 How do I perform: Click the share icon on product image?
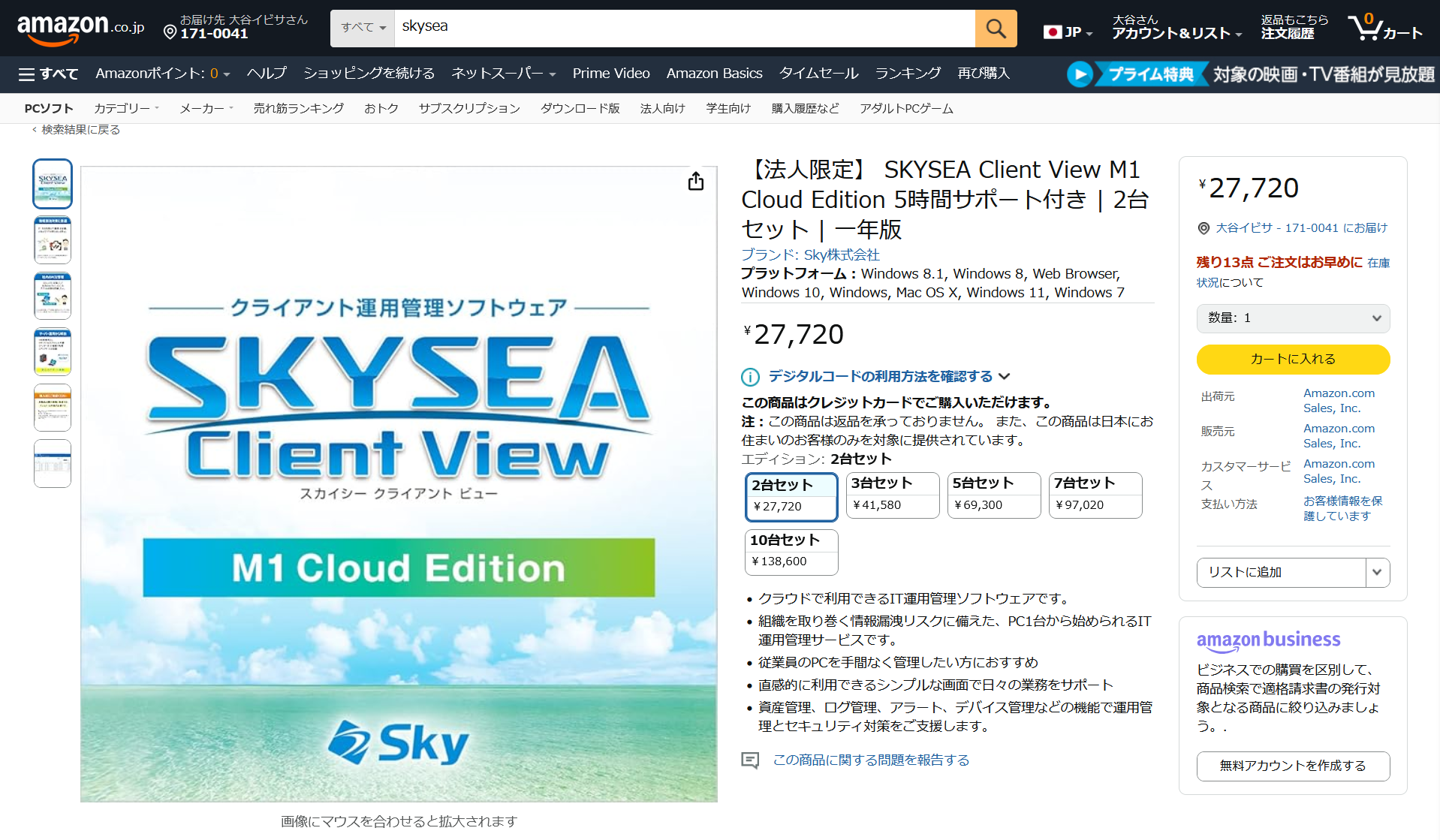click(x=696, y=182)
